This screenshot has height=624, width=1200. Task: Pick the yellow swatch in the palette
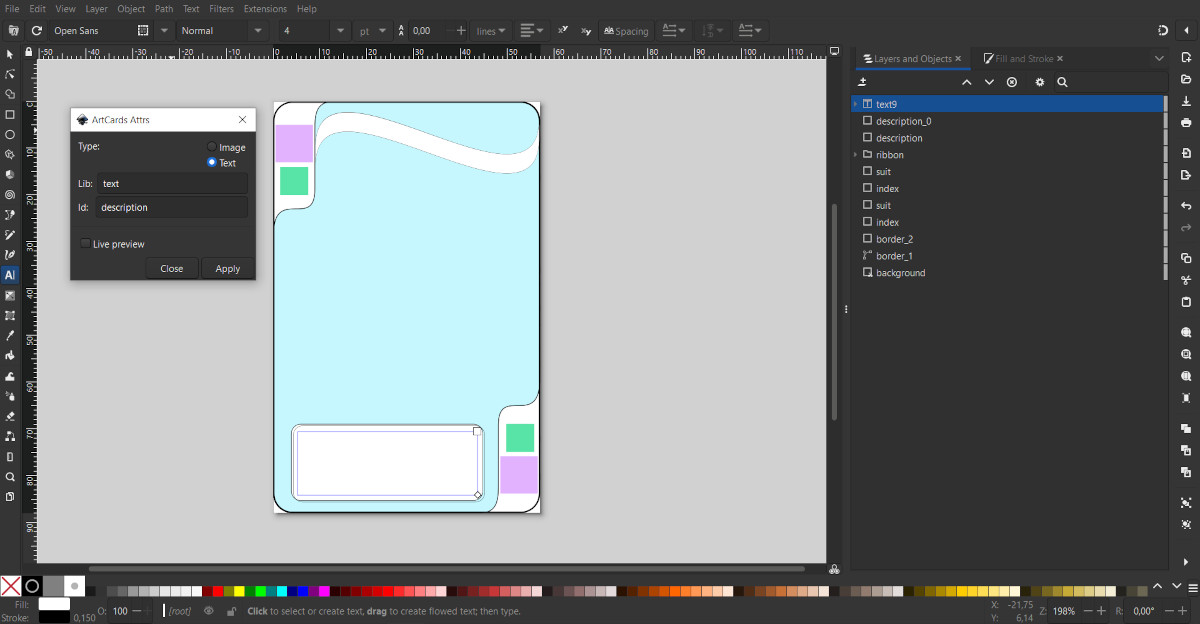[239, 591]
